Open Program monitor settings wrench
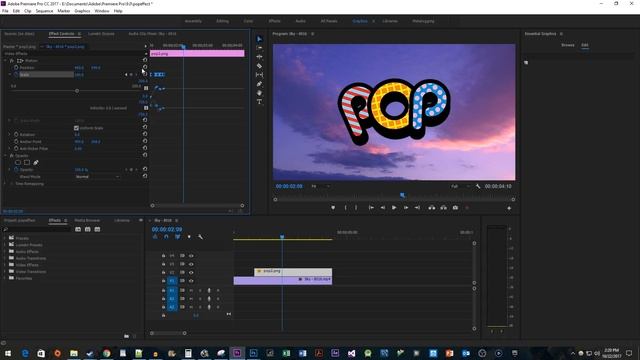Screen dimensions: 640x360 pyautogui.click(x=478, y=187)
